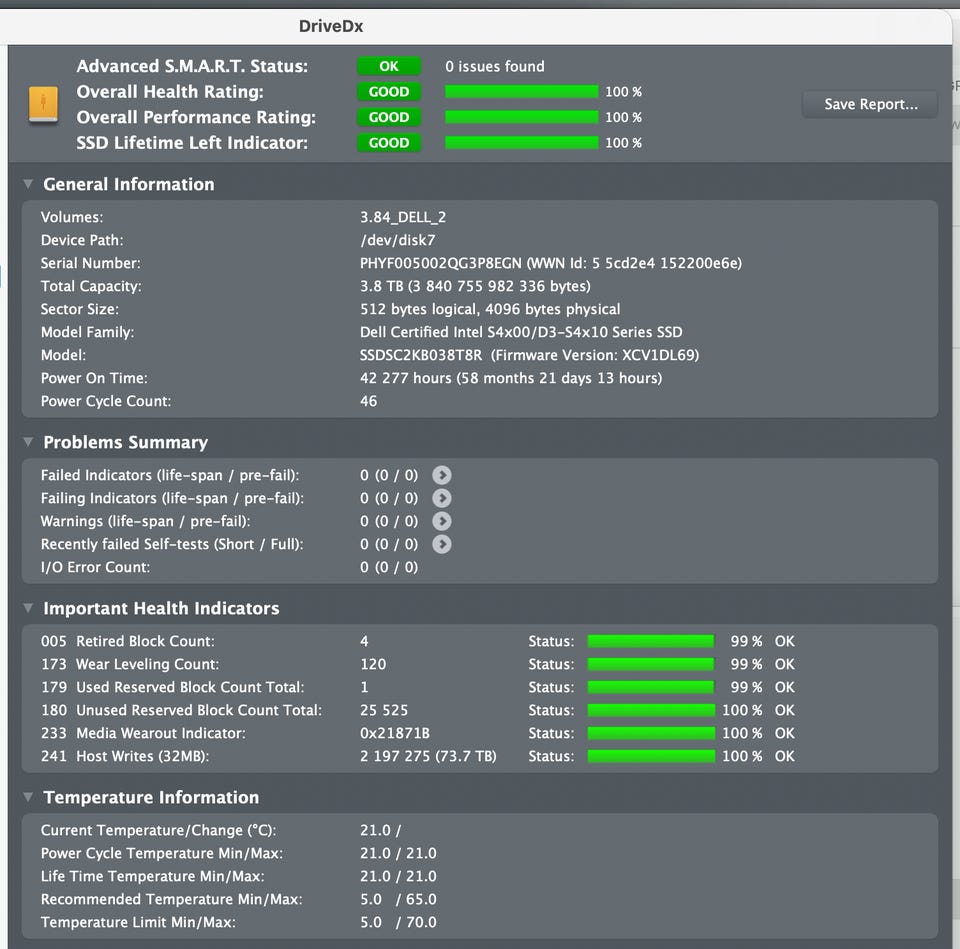Click the yellow external drive icon
960x949 pixels.
(x=43, y=104)
